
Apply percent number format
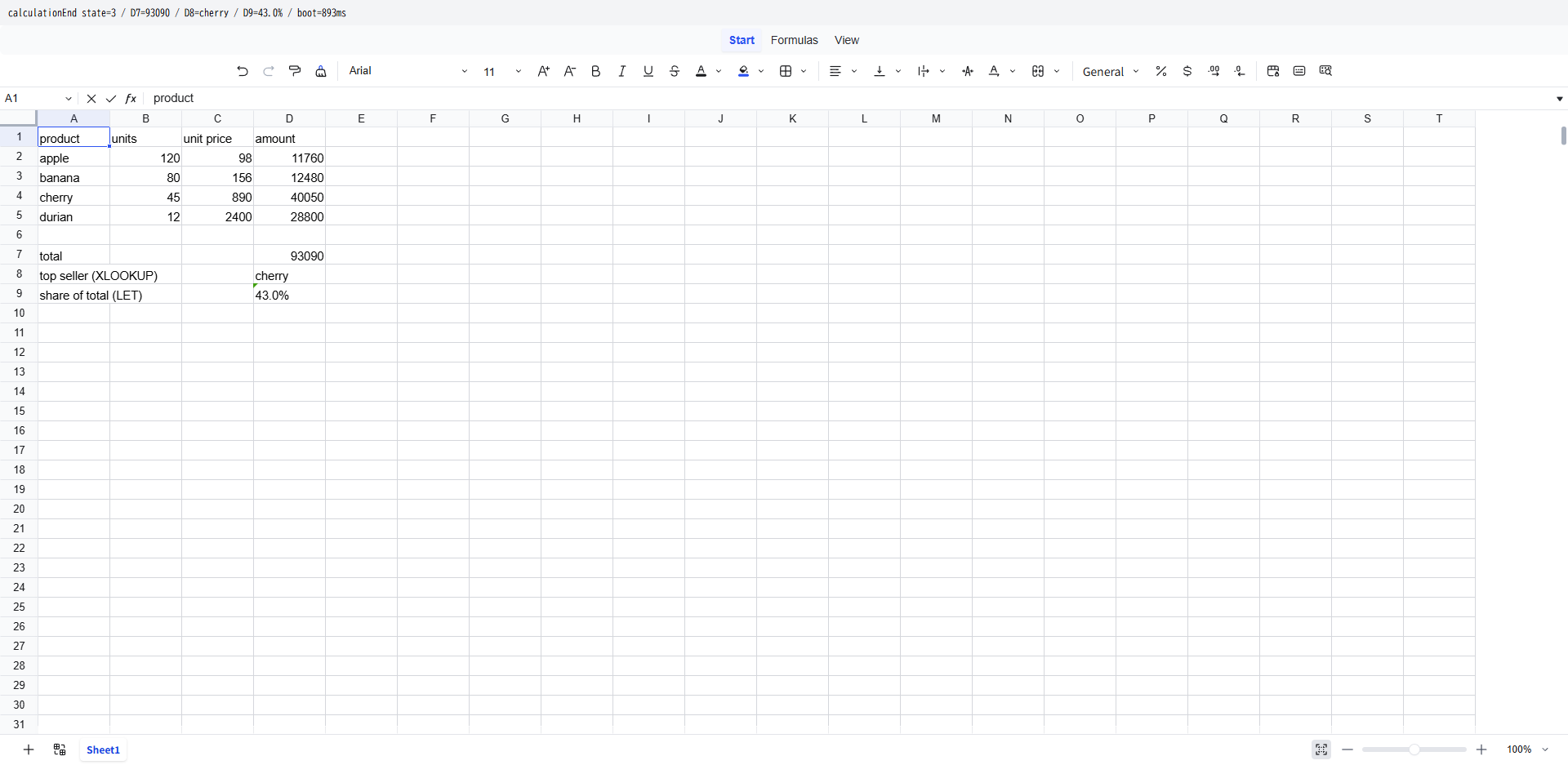pyautogui.click(x=1161, y=71)
